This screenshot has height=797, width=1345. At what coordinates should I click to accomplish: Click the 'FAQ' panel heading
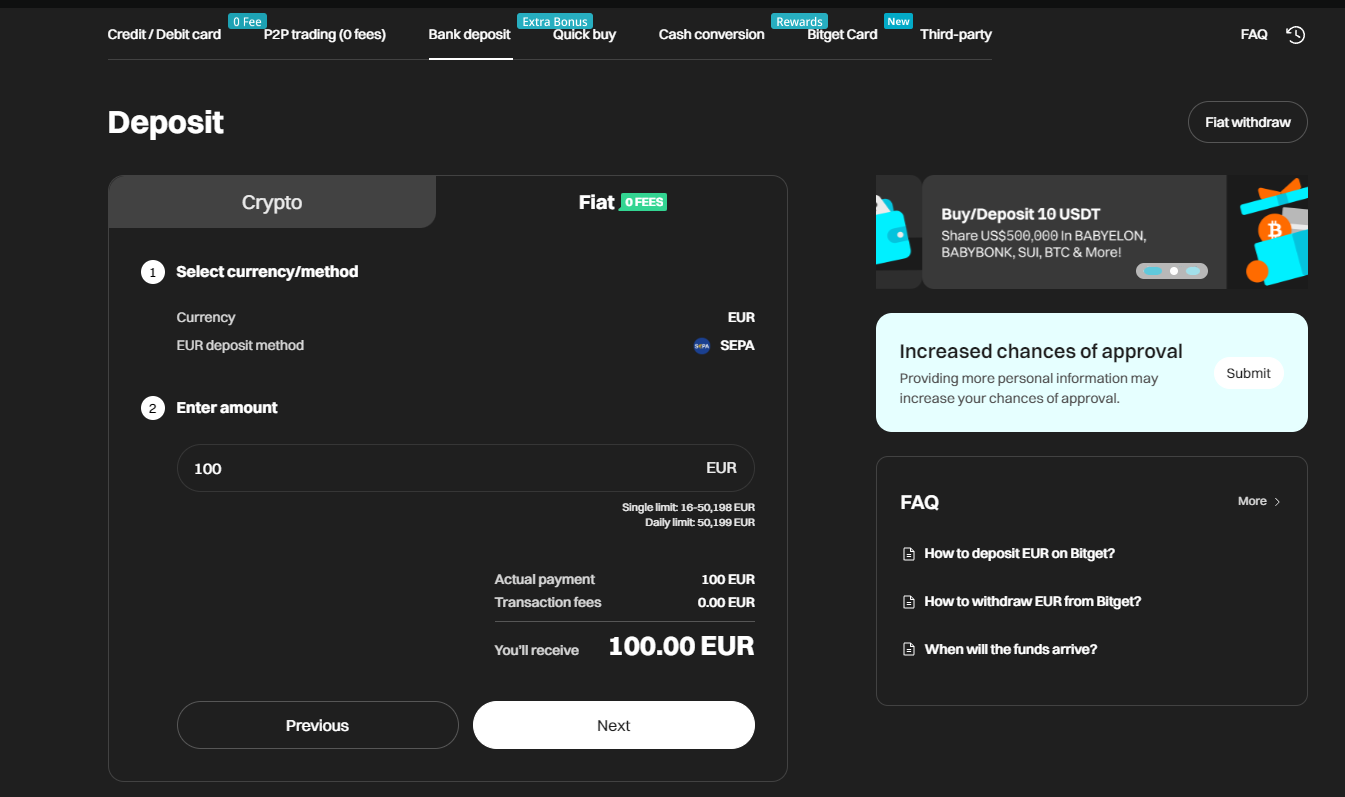click(920, 502)
